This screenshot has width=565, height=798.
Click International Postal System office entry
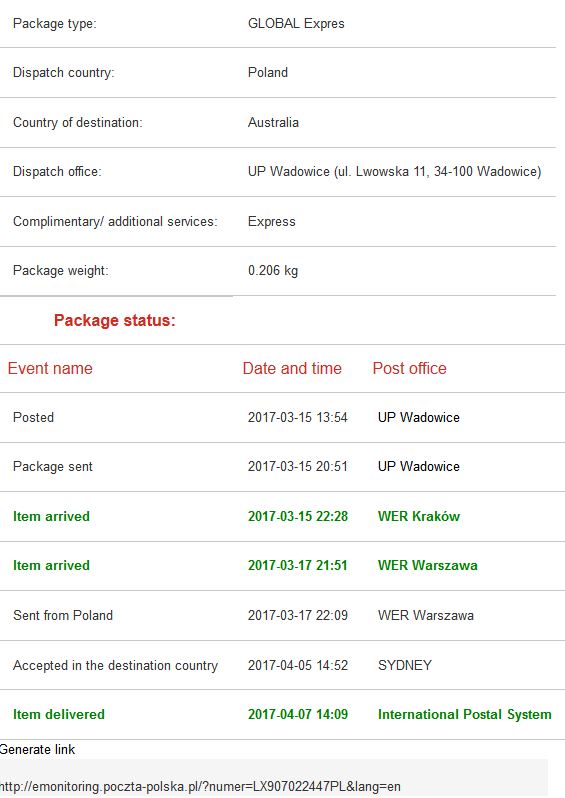(x=464, y=715)
